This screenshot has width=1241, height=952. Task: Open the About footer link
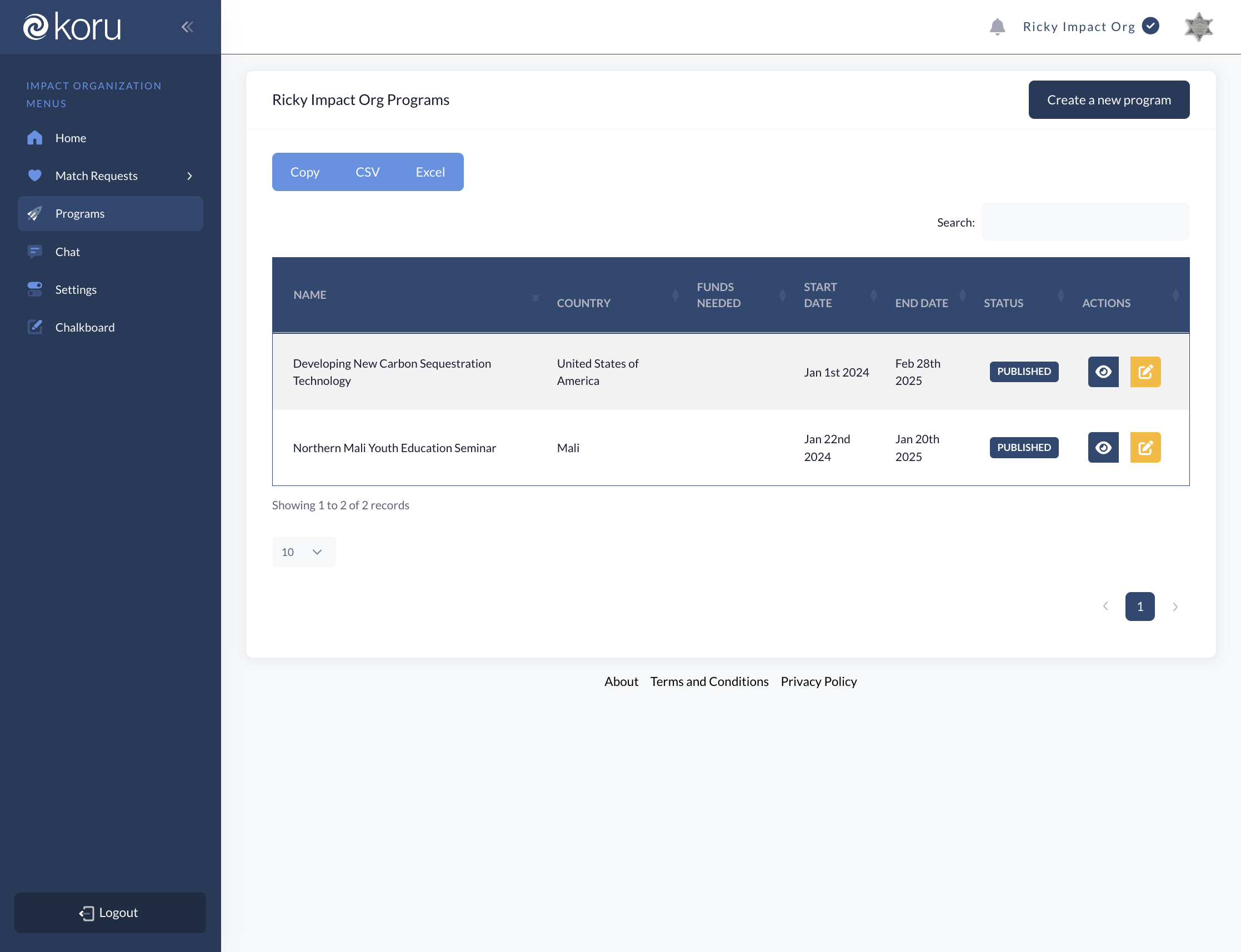(621, 681)
